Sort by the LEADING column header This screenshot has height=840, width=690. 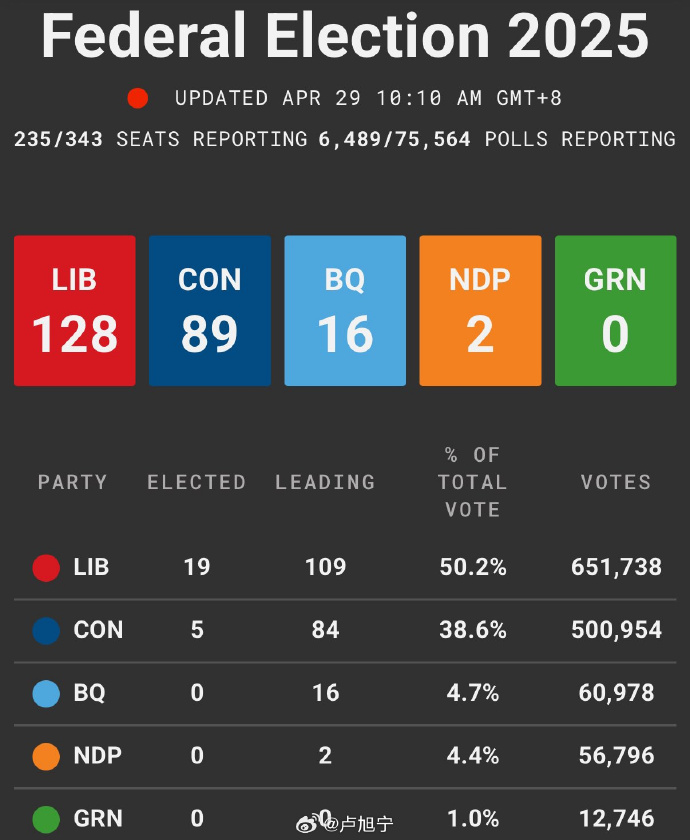click(x=325, y=482)
